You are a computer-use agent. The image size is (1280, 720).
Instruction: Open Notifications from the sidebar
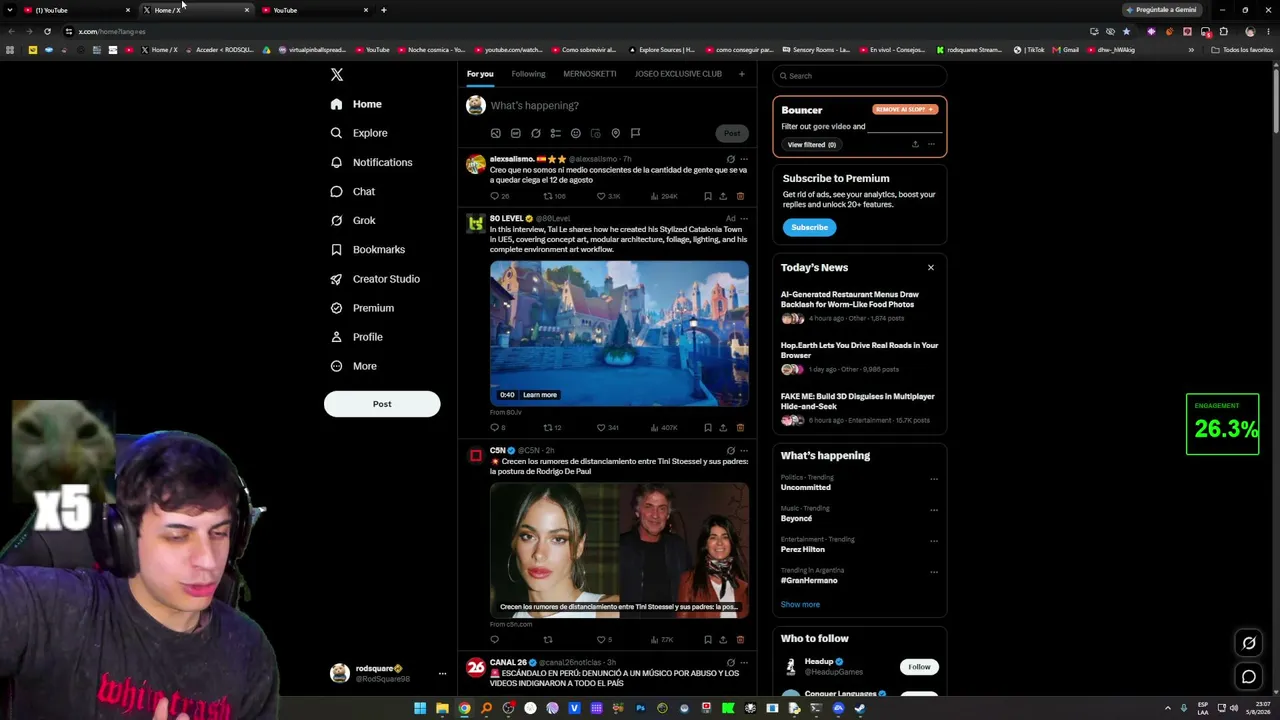coord(371,162)
